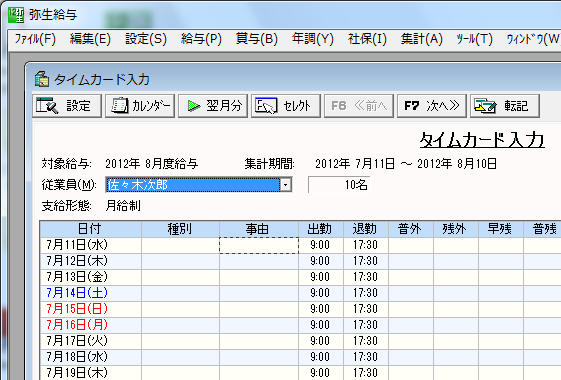Screen dimensions: 561x380
Task: Click the 退勤 column header
Action: pos(366,229)
